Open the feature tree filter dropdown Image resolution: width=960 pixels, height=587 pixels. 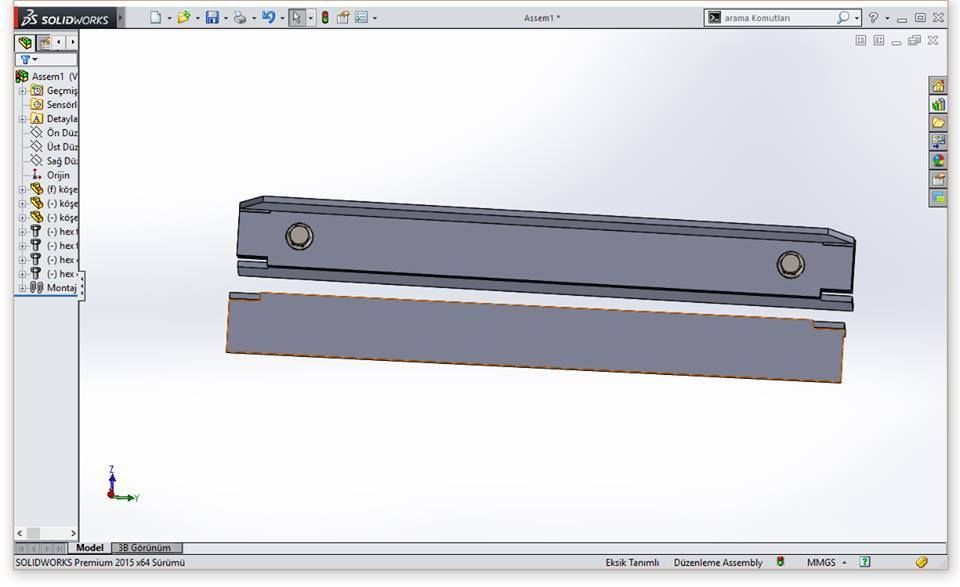pyautogui.click(x=28, y=60)
